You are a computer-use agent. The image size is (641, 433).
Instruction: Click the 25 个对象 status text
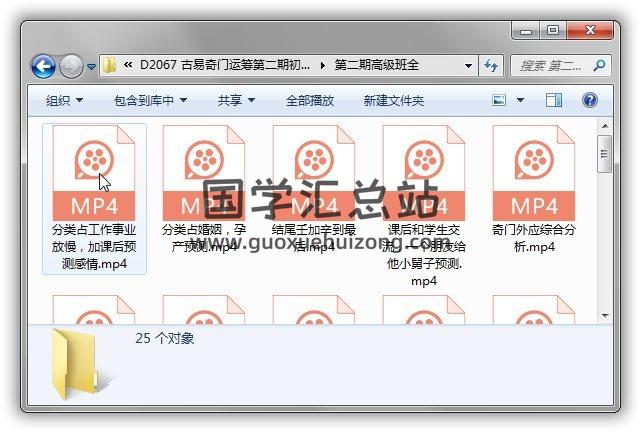click(x=165, y=338)
